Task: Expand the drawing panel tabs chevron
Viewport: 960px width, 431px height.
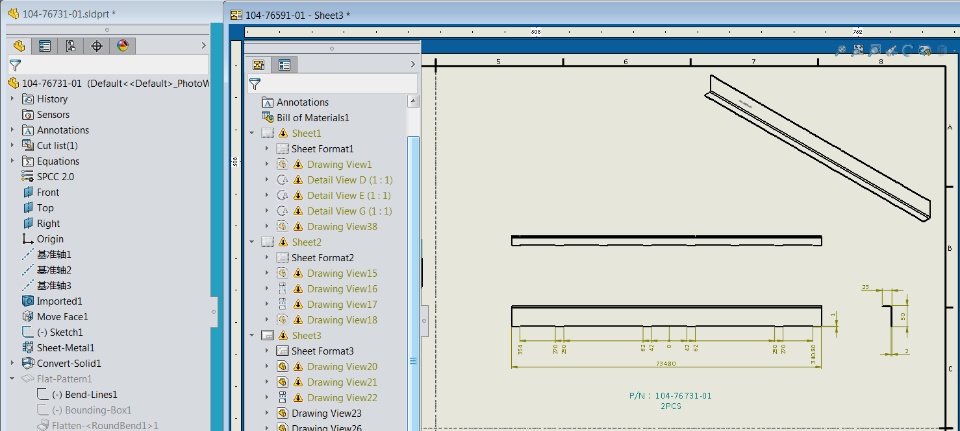Action: coord(413,64)
